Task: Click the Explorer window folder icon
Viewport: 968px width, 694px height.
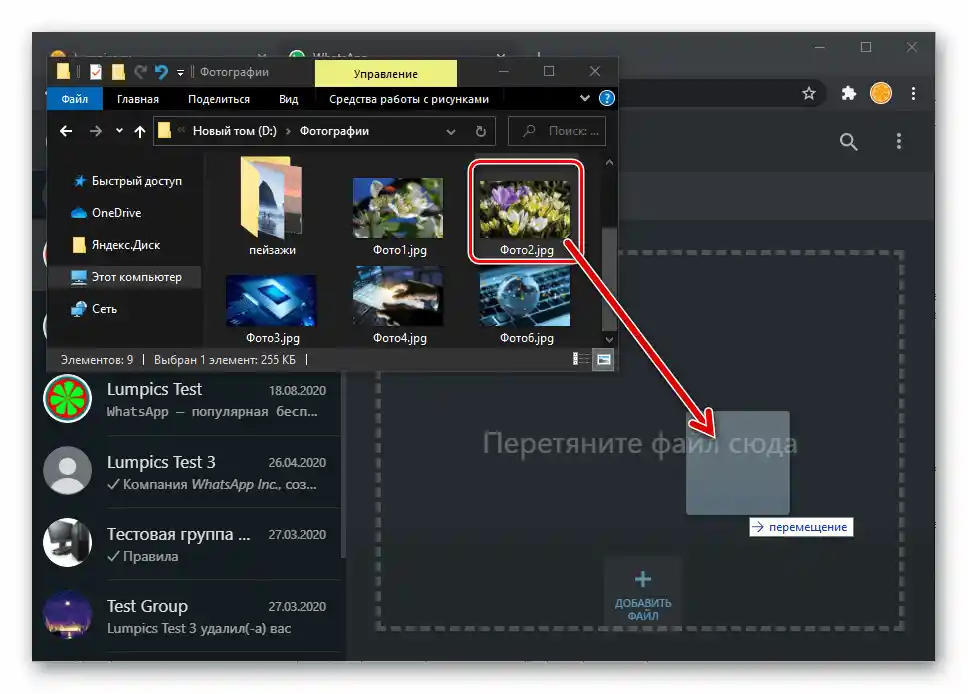Action: click(x=63, y=72)
